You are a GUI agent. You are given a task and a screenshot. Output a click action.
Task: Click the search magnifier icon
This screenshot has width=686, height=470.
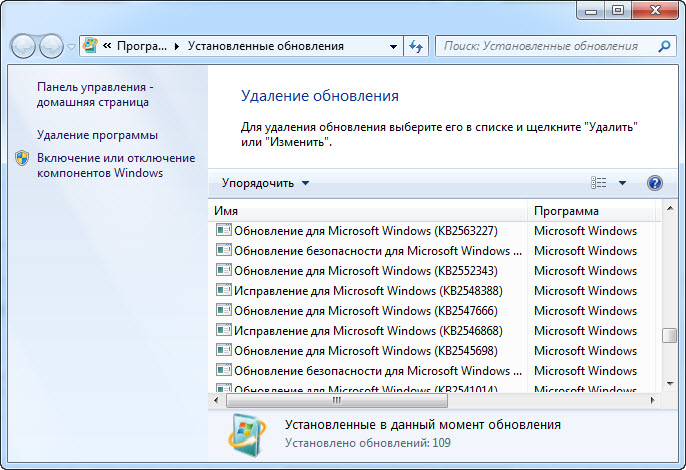pos(664,46)
